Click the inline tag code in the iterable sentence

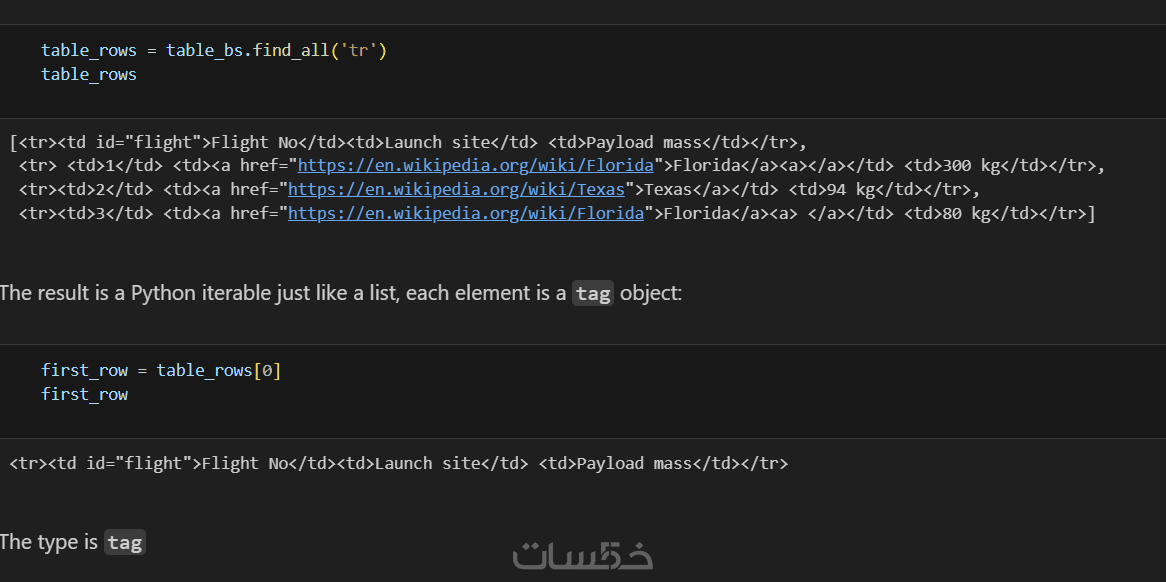click(x=592, y=294)
